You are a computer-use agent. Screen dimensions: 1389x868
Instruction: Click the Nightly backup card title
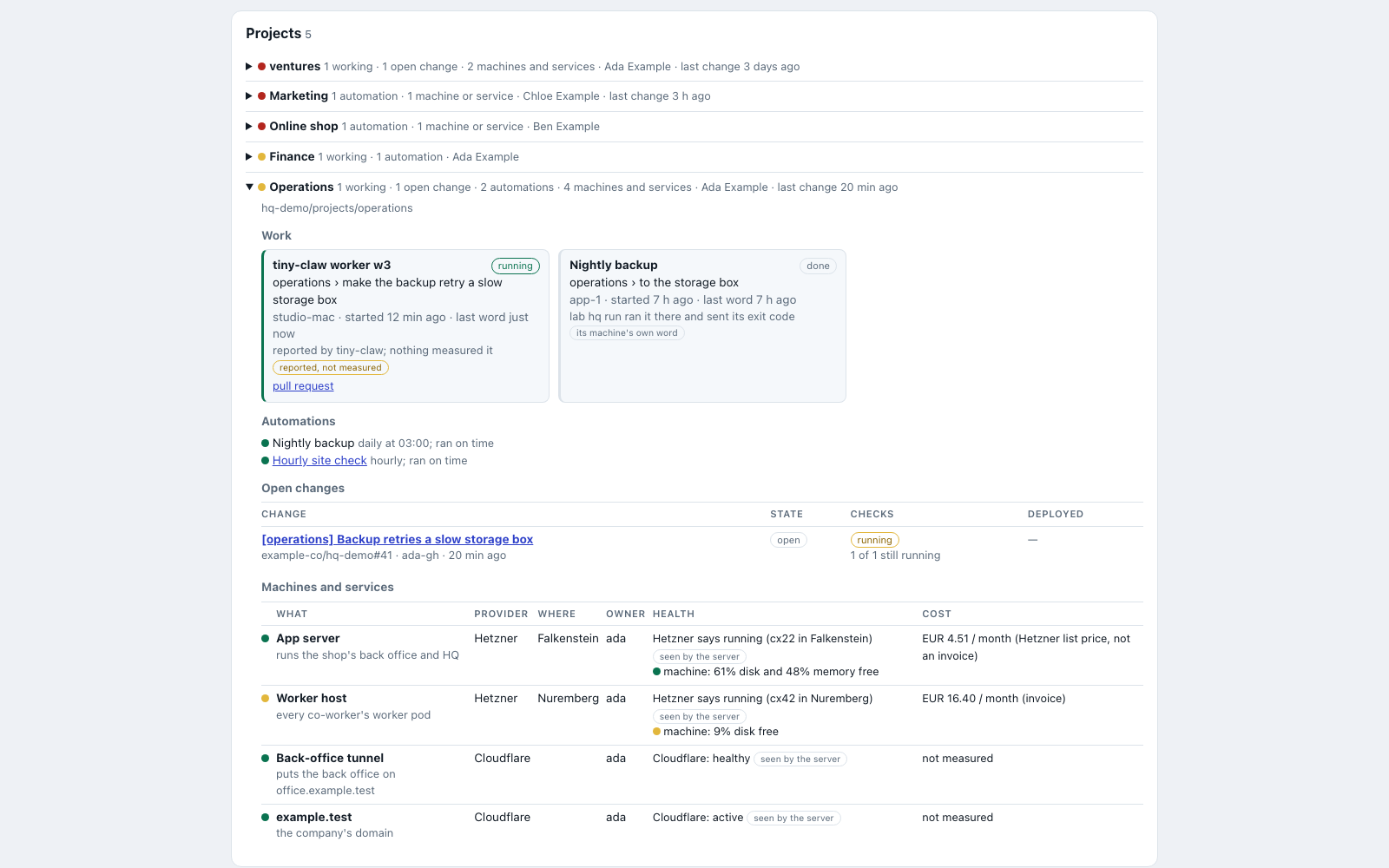coord(614,266)
